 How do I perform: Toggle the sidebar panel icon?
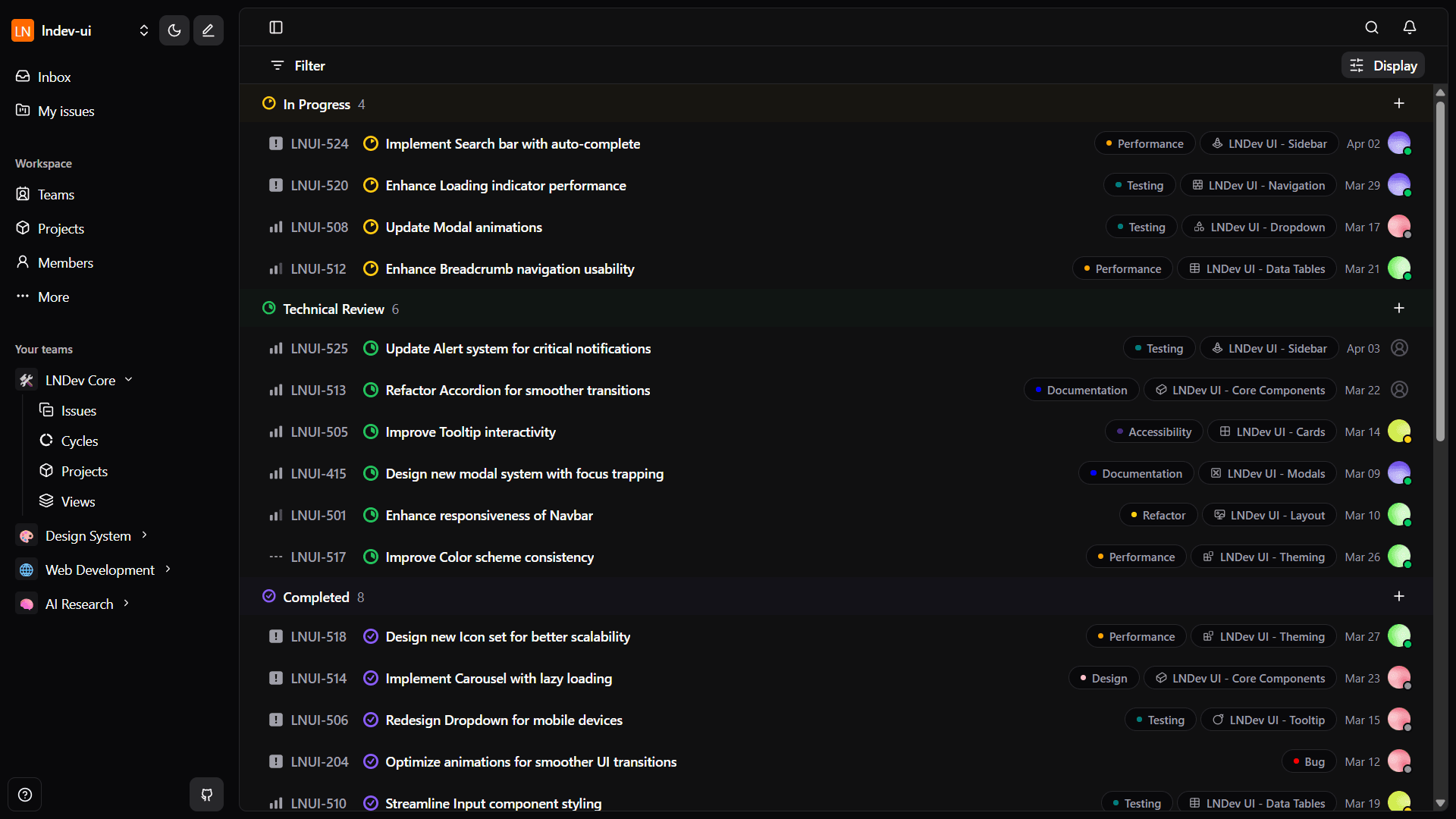coord(276,27)
